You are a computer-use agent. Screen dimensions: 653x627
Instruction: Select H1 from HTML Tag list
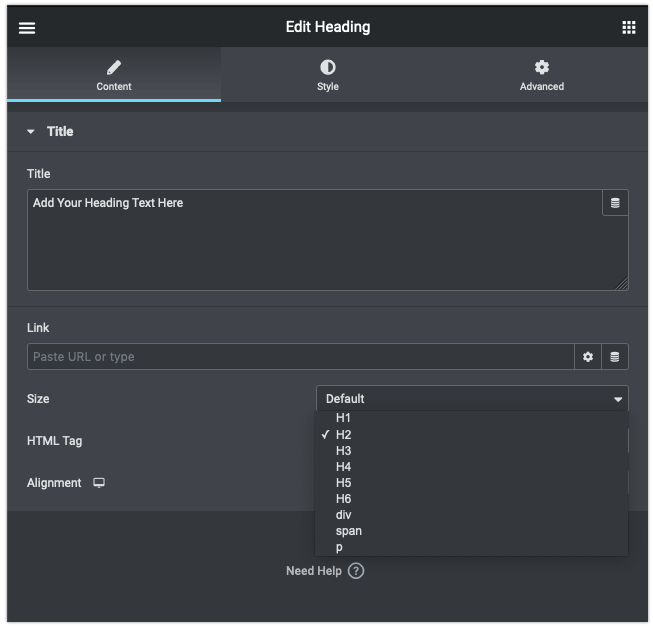[x=344, y=418]
